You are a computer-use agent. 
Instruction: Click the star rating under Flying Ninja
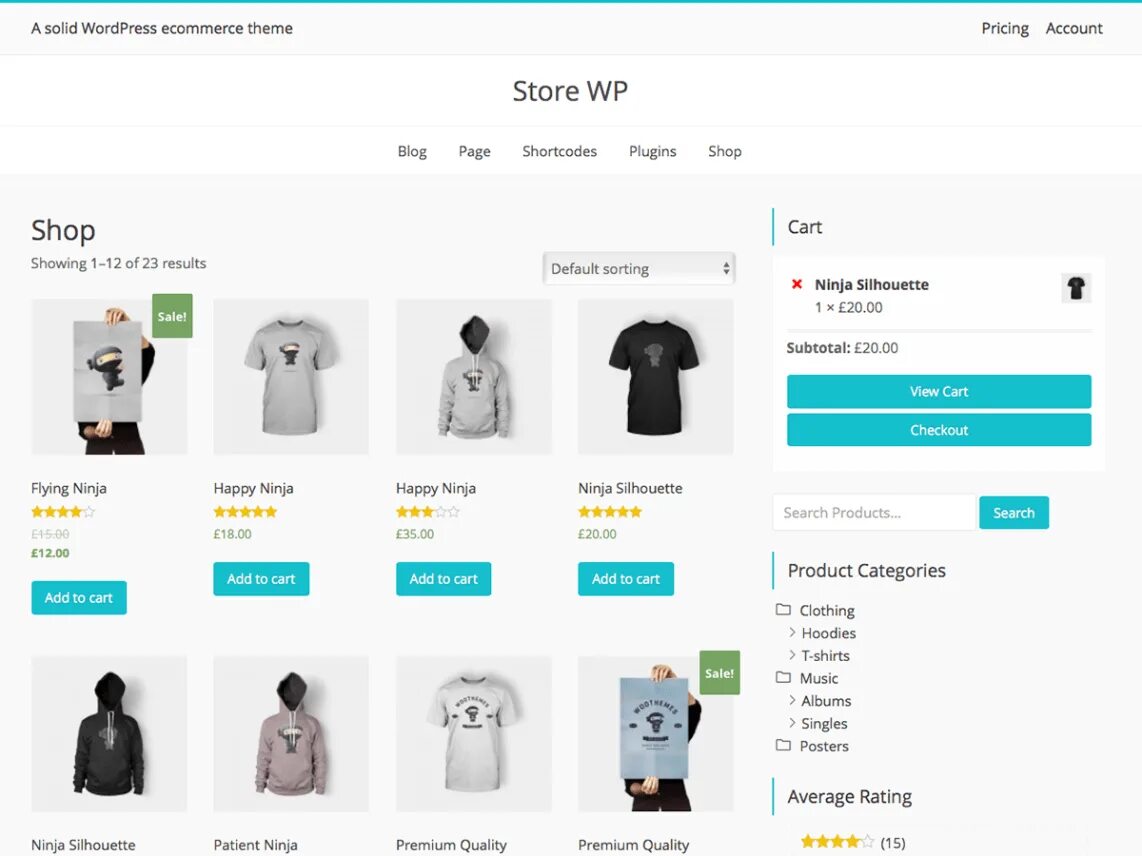click(63, 511)
